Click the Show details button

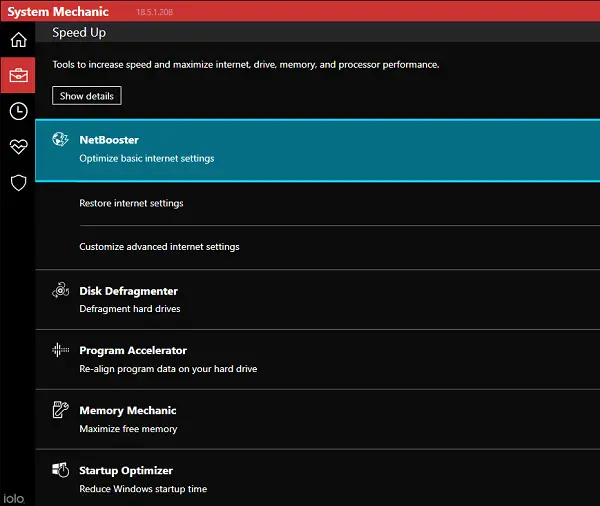(x=87, y=96)
